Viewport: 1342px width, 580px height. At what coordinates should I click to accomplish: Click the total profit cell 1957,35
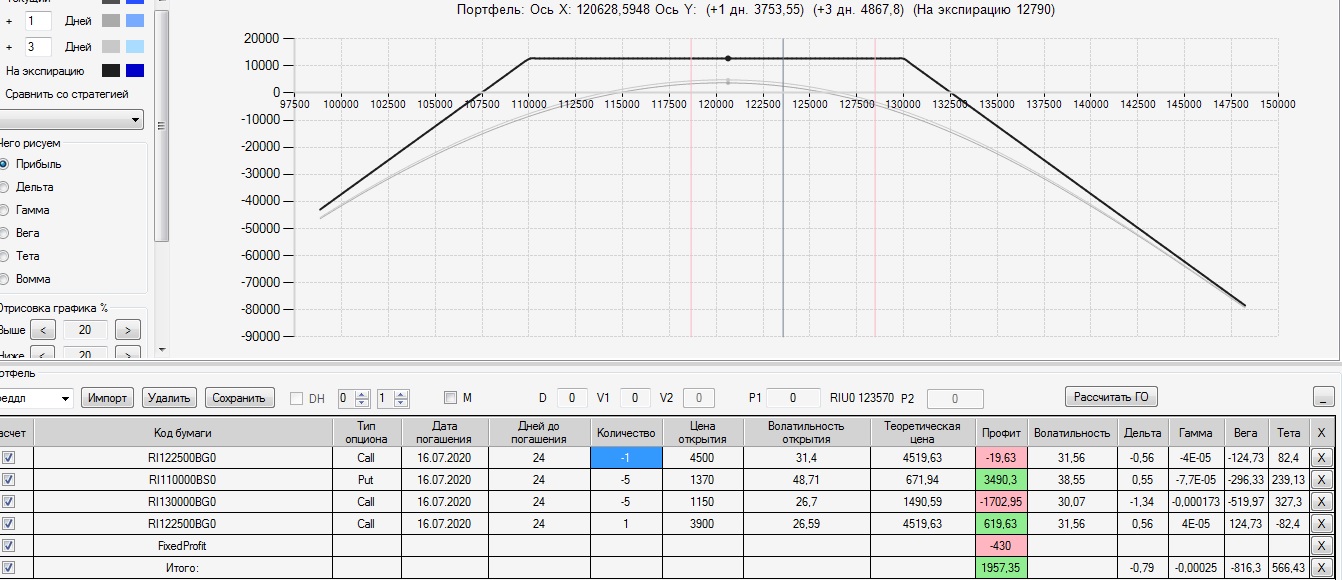coord(1001,567)
